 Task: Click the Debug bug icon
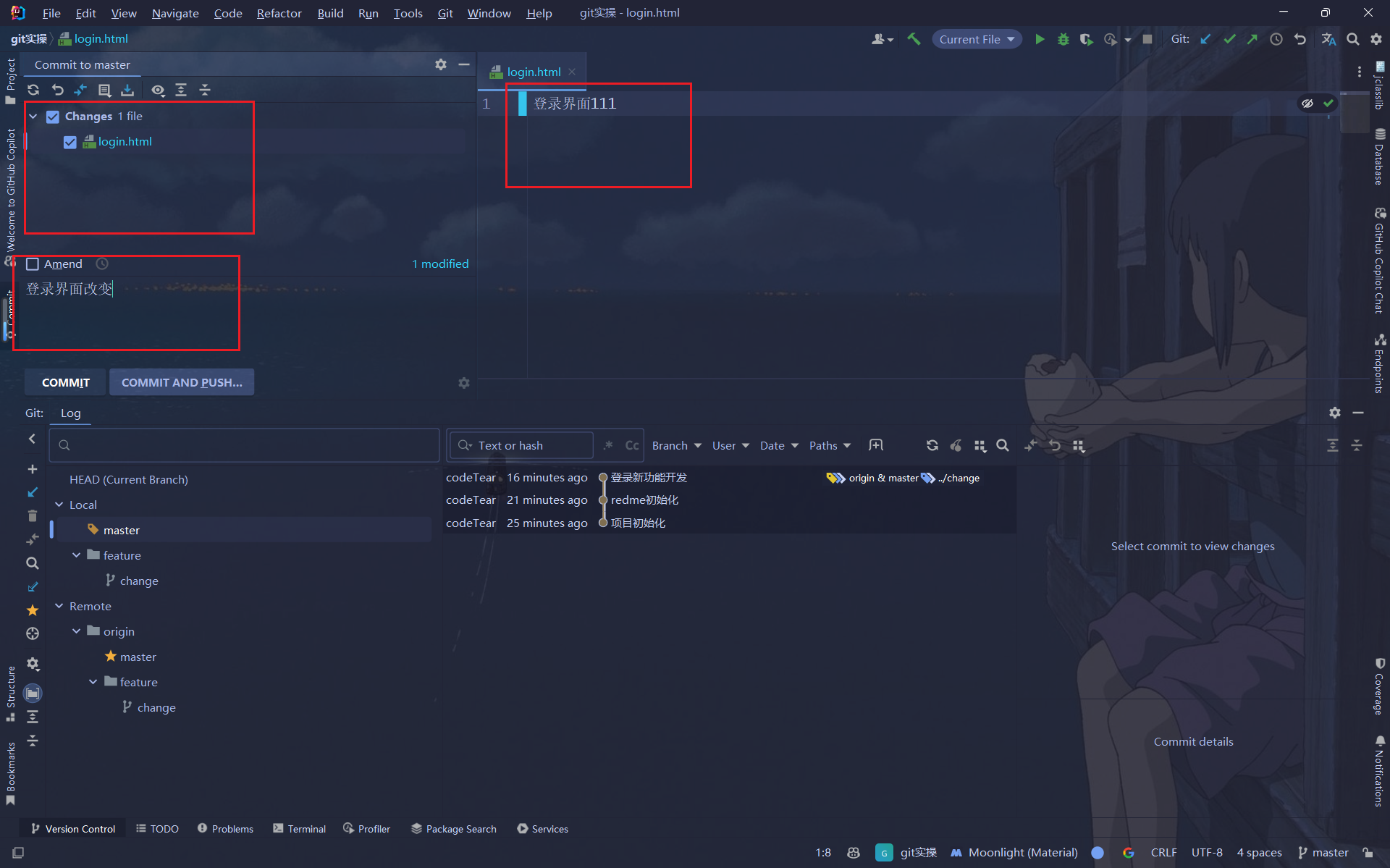(x=1063, y=39)
